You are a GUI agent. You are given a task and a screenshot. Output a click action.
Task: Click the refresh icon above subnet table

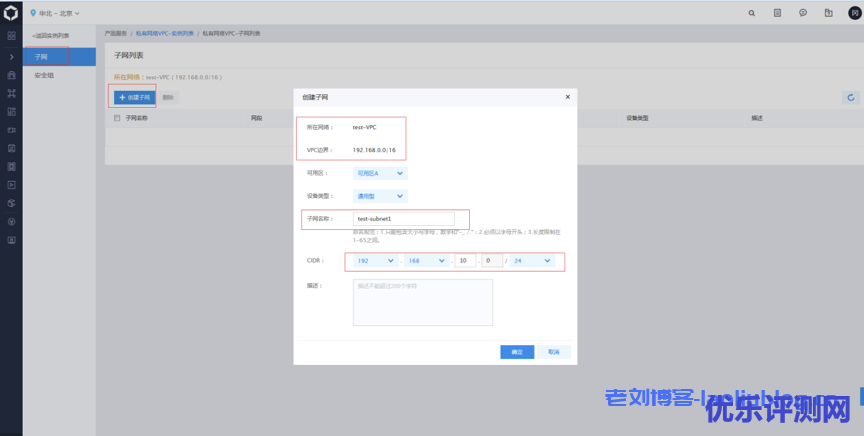point(850,97)
